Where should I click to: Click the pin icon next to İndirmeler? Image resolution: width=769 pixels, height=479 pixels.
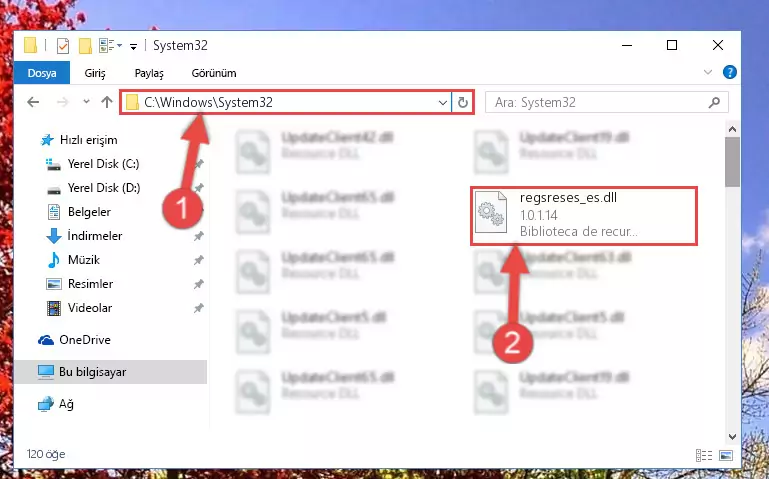pos(198,236)
